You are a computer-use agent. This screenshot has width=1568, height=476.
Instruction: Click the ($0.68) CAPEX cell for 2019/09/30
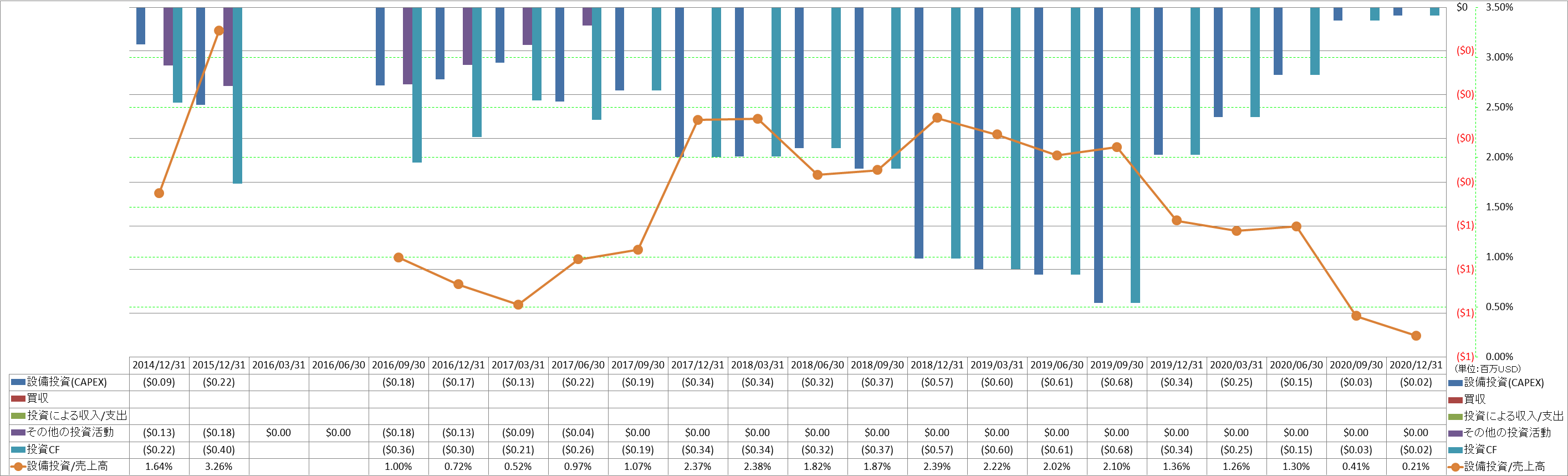(1116, 382)
